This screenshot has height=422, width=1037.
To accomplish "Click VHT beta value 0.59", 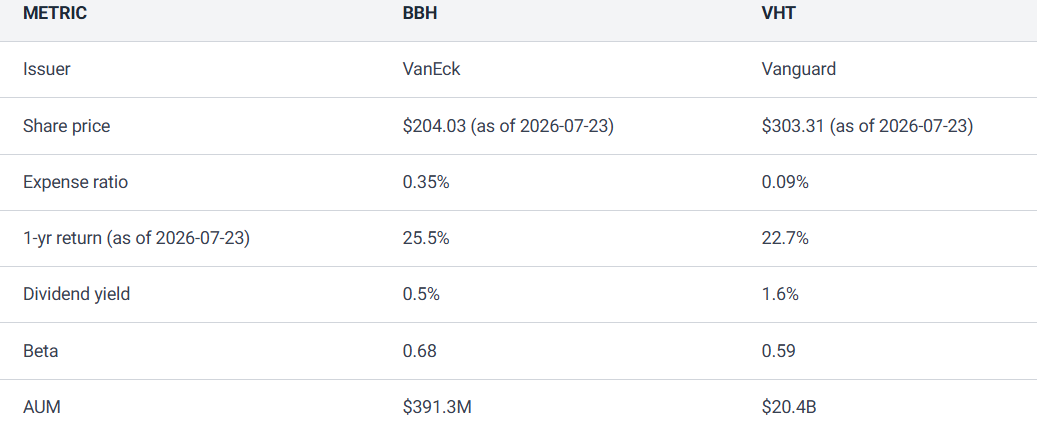I will pos(778,351).
